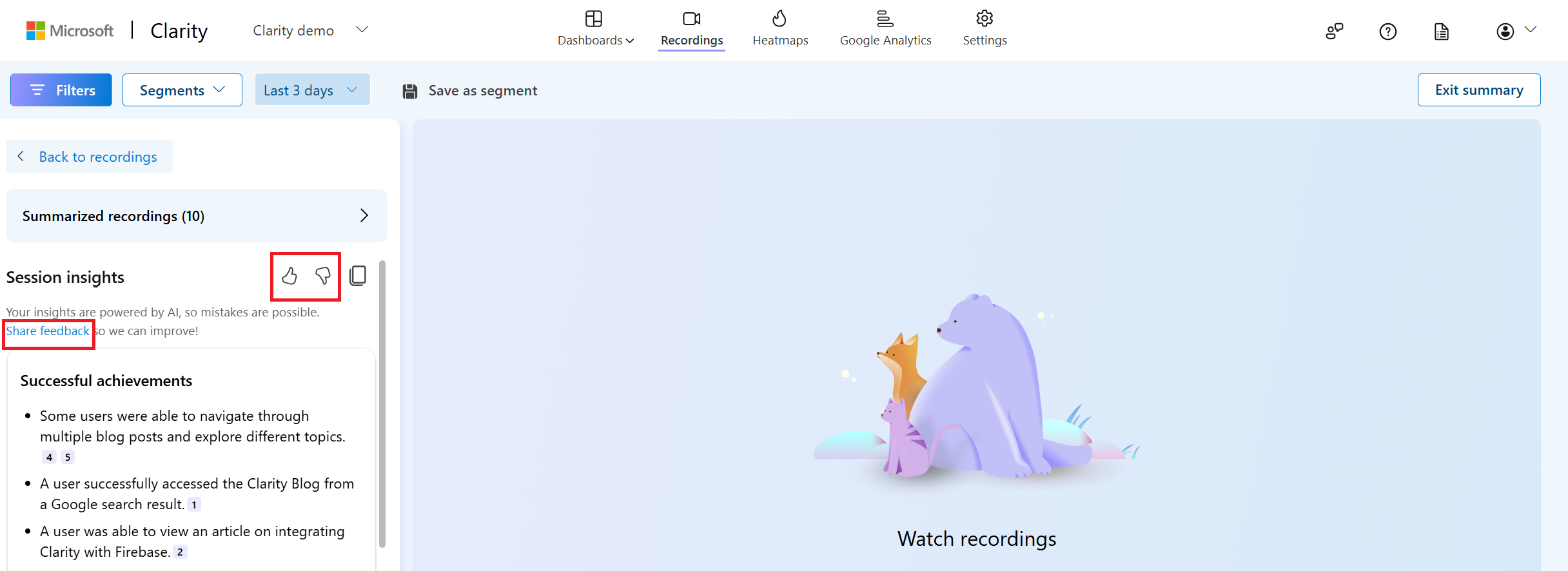The height and width of the screenshot is (571, 1568).
Task: Click the Share feedback link
Action: click(x=48, y=331)
